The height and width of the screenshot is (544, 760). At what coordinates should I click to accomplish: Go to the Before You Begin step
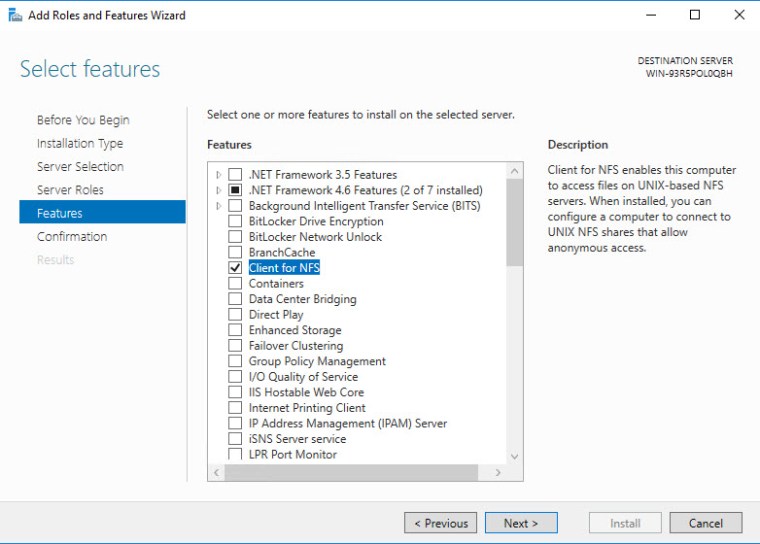[x=83, y=120]
